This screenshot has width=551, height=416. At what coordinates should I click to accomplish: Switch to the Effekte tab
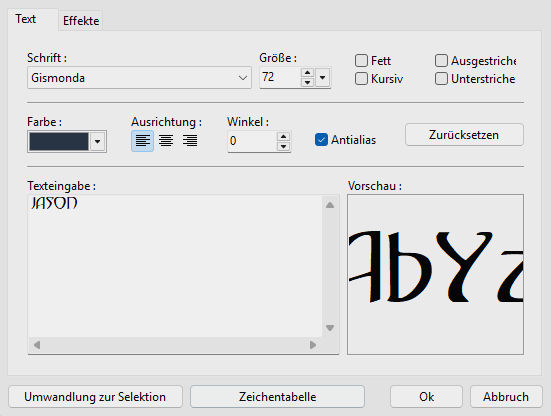click(81, 21)
